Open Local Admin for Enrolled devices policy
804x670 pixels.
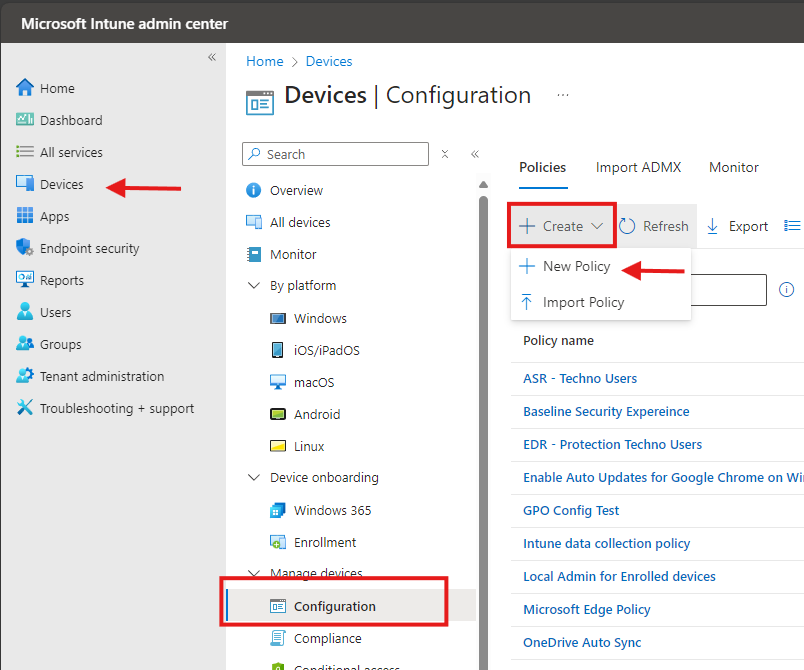[619, 577]
